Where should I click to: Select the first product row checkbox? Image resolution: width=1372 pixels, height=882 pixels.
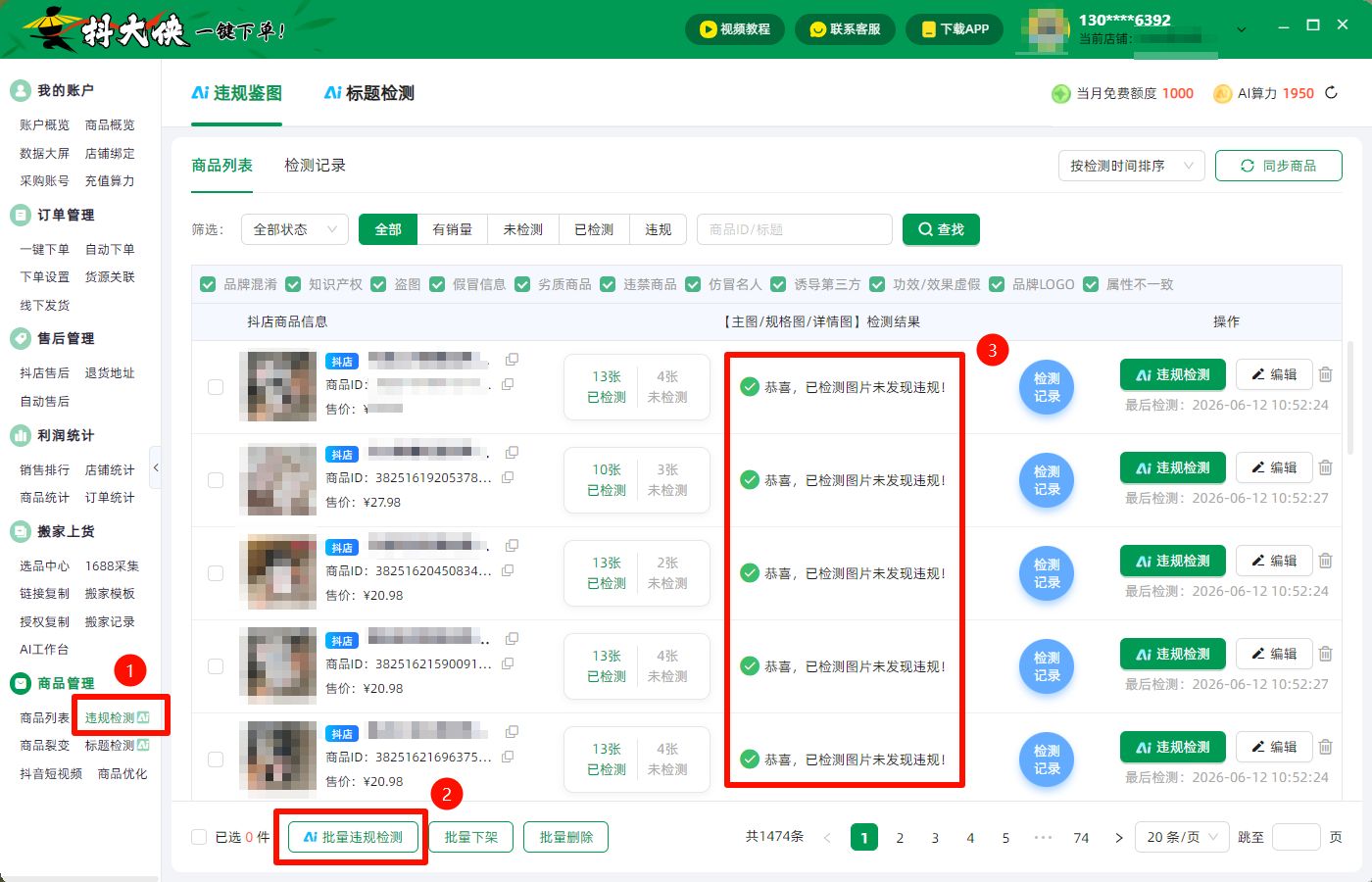(x=216, y=387)
